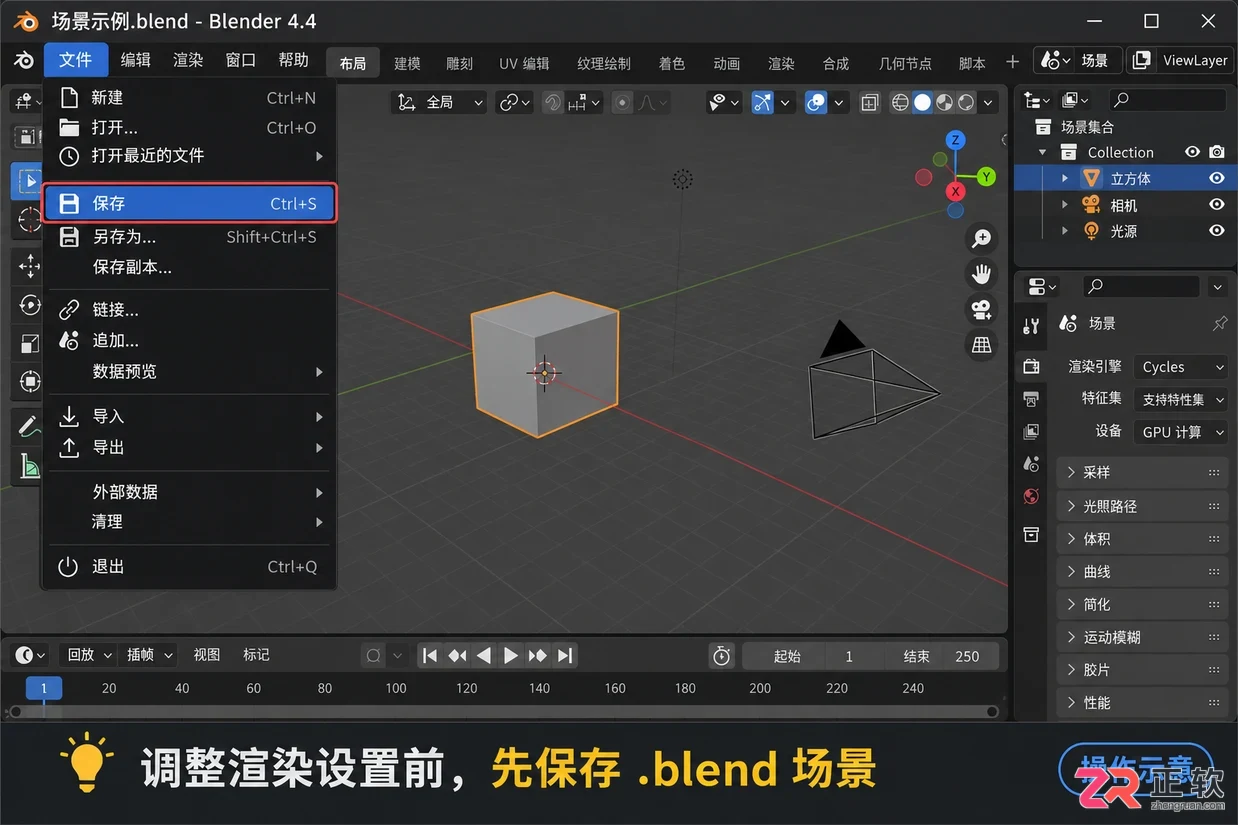Open the Output properties printer icon
Screen dimensions: 1238x825
[x=1031, y=399]
